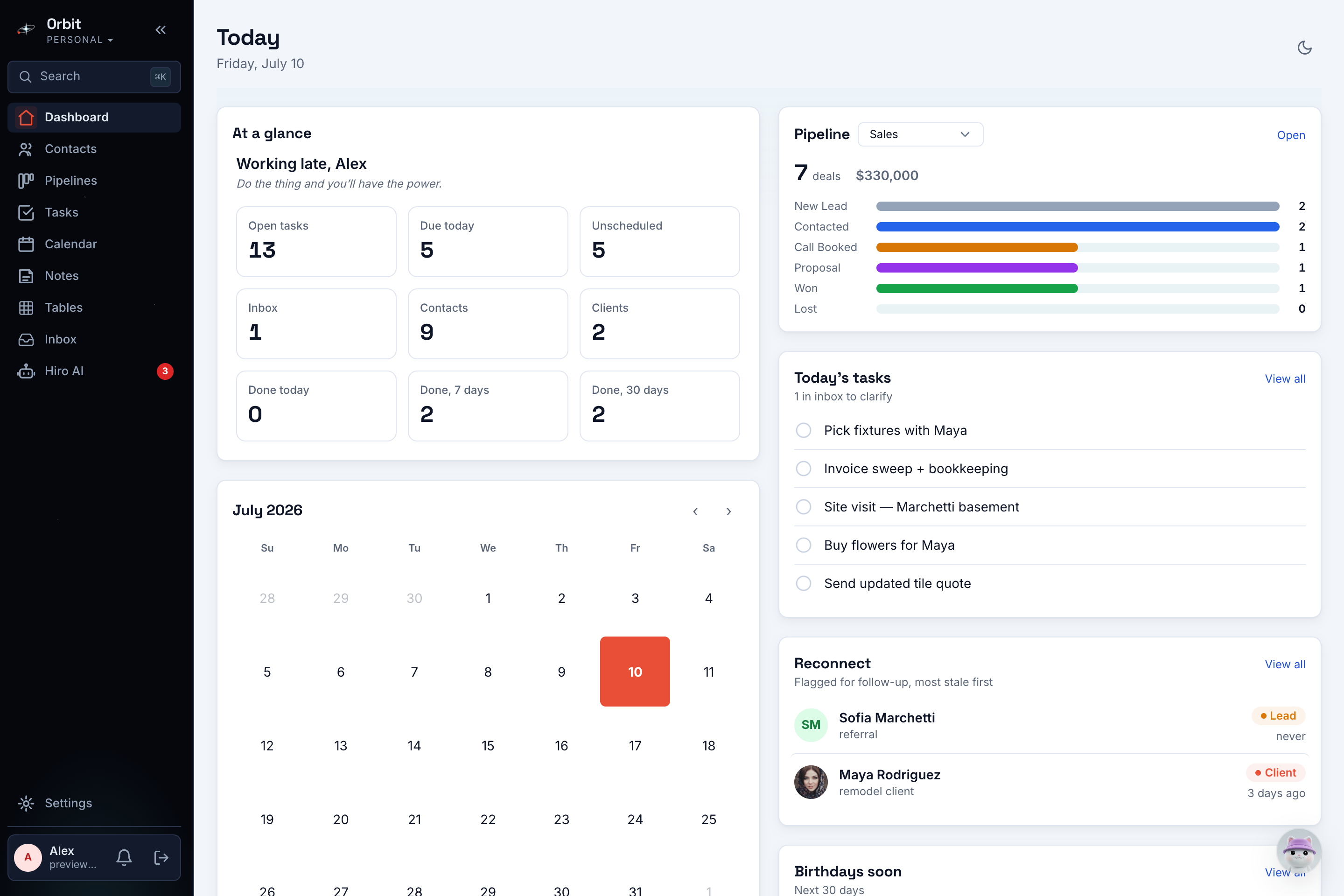Toggle dark mode moon icon
This screenshot has height=896, width=1344.
point(1304,48)
